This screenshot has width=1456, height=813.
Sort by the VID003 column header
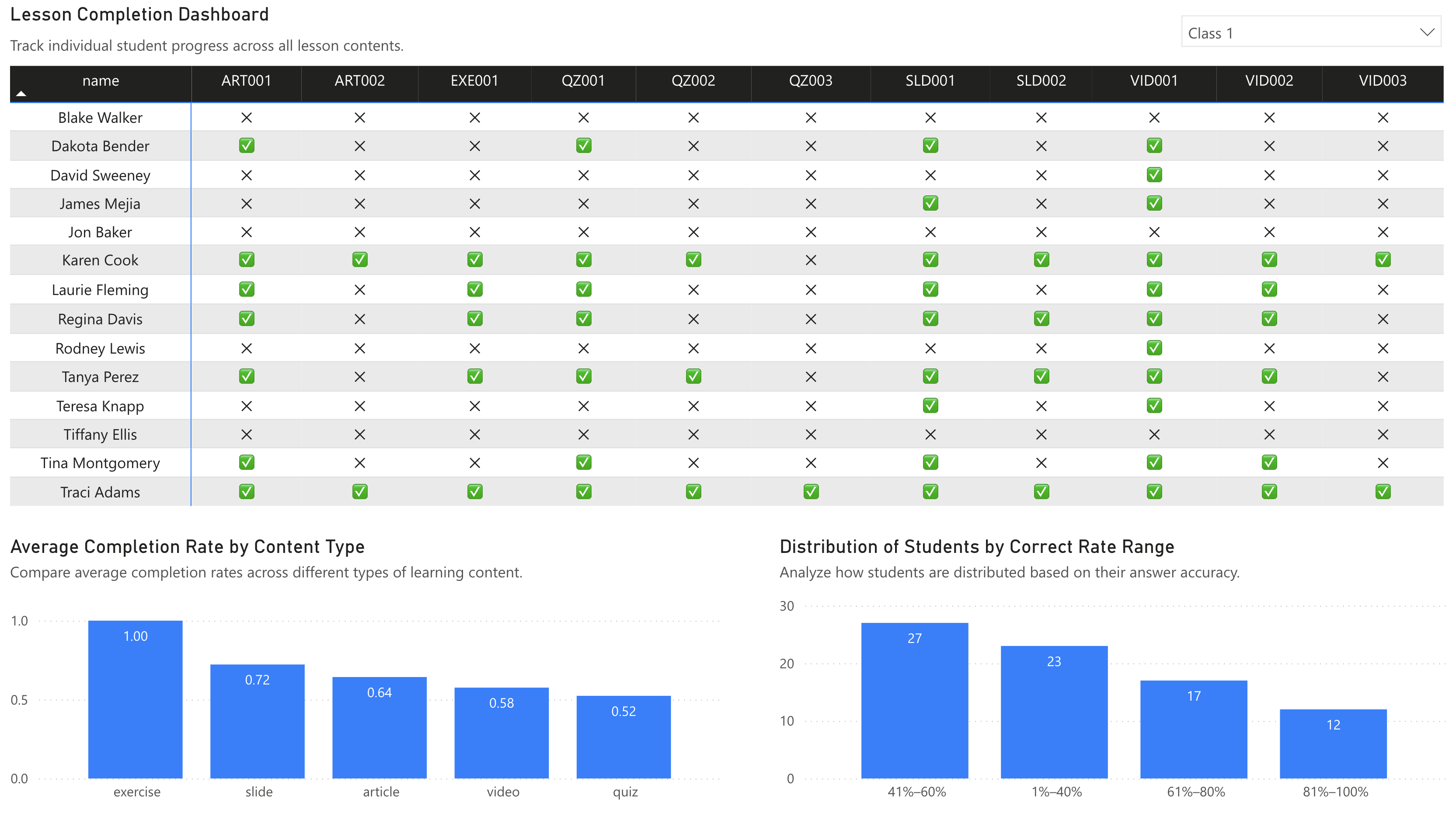(x=1382, y=81)
